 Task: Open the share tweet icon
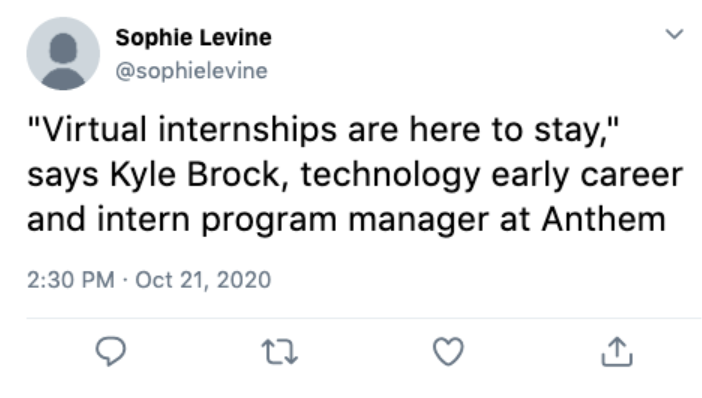617,352
